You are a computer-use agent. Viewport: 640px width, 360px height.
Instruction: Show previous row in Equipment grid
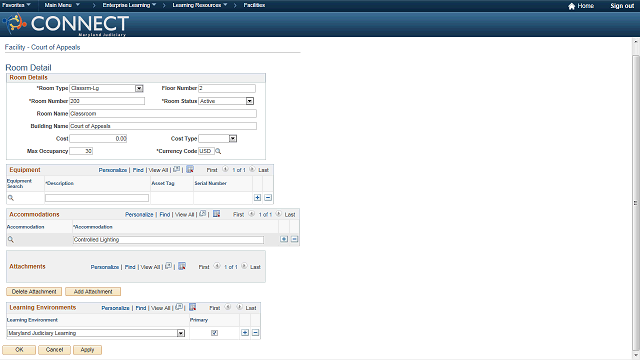(x=225, y=169)
